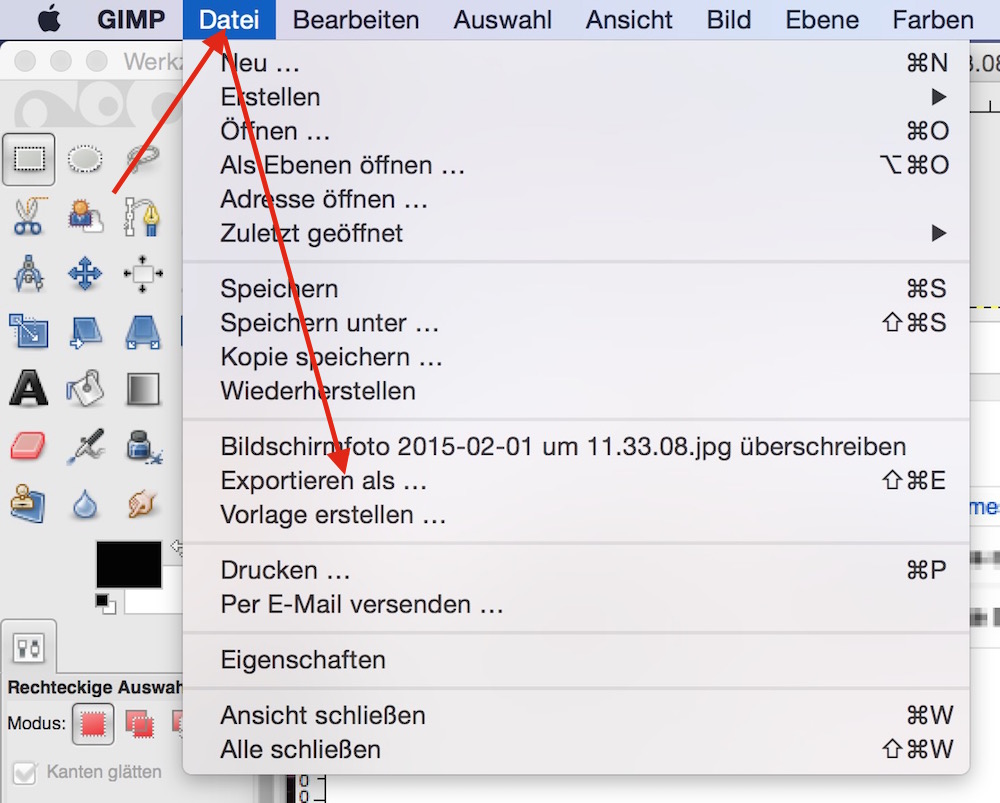Choose Alle schließen
Viewport: 1000px width, 803px height.
(x=576, y=749)
